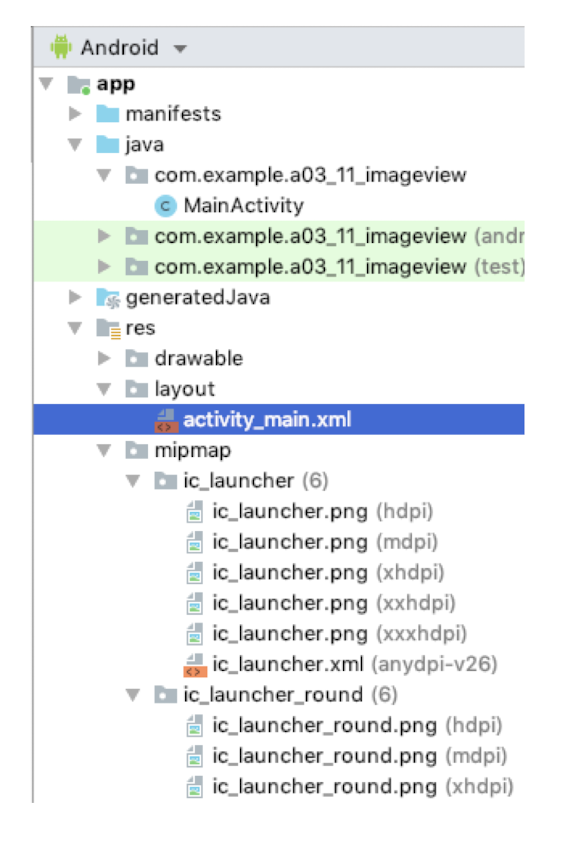
Task: Click the MainActivity class icon
Action: [x=165, y=206]
